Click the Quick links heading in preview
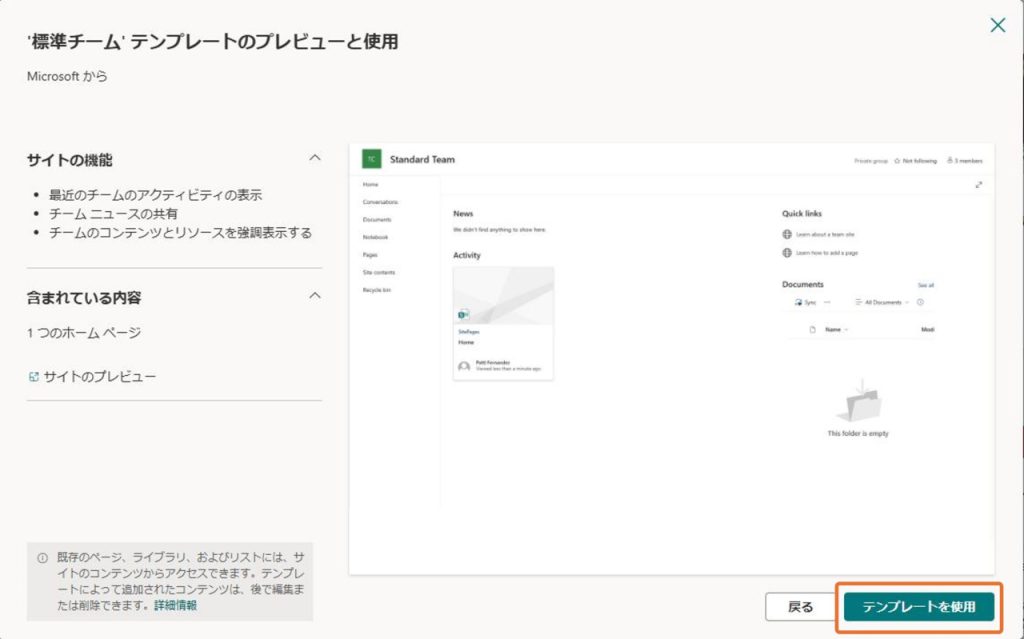 click(x=802, y=214)
